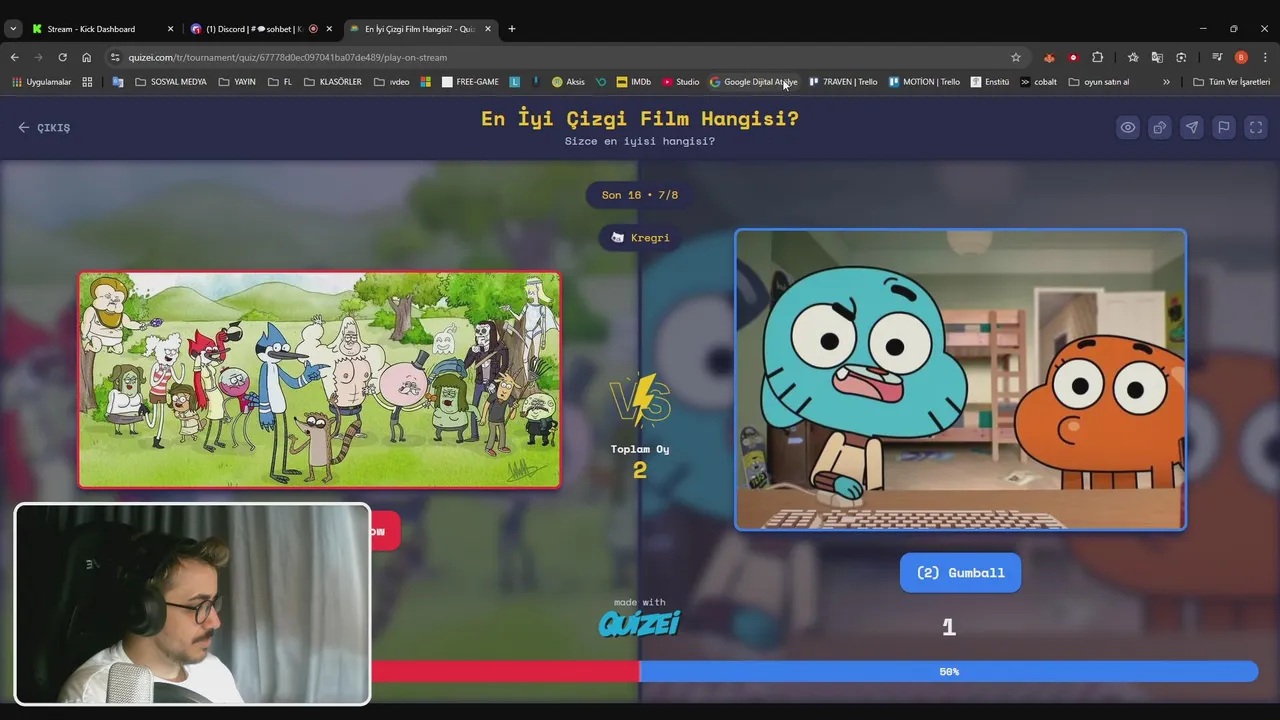This screenshot has height=720, width=1280.
Task: Click the Google Translate toolbar icon
Action: 1157,57
